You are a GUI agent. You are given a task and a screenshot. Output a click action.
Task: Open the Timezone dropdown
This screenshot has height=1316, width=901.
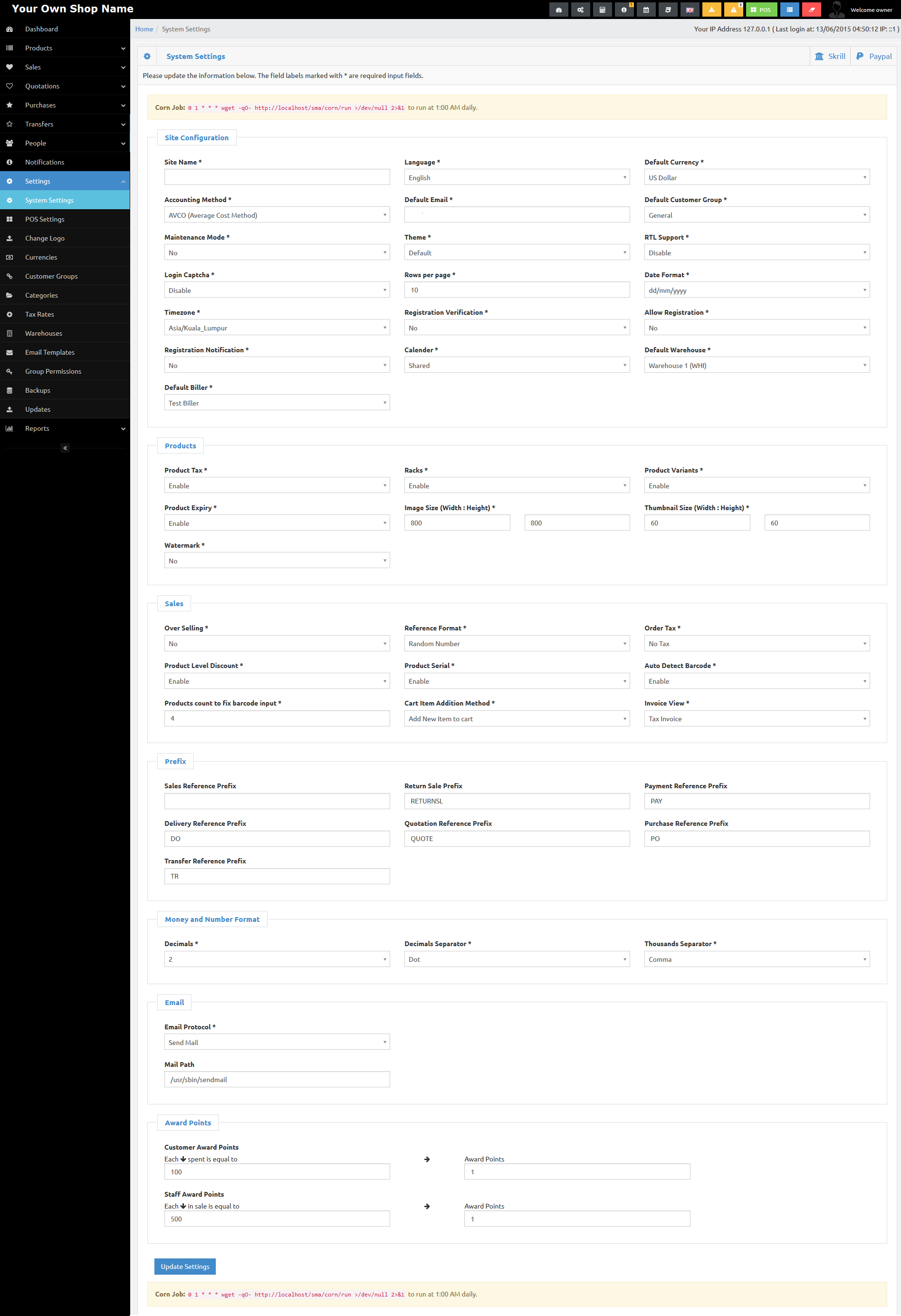[x=277, y=327]
